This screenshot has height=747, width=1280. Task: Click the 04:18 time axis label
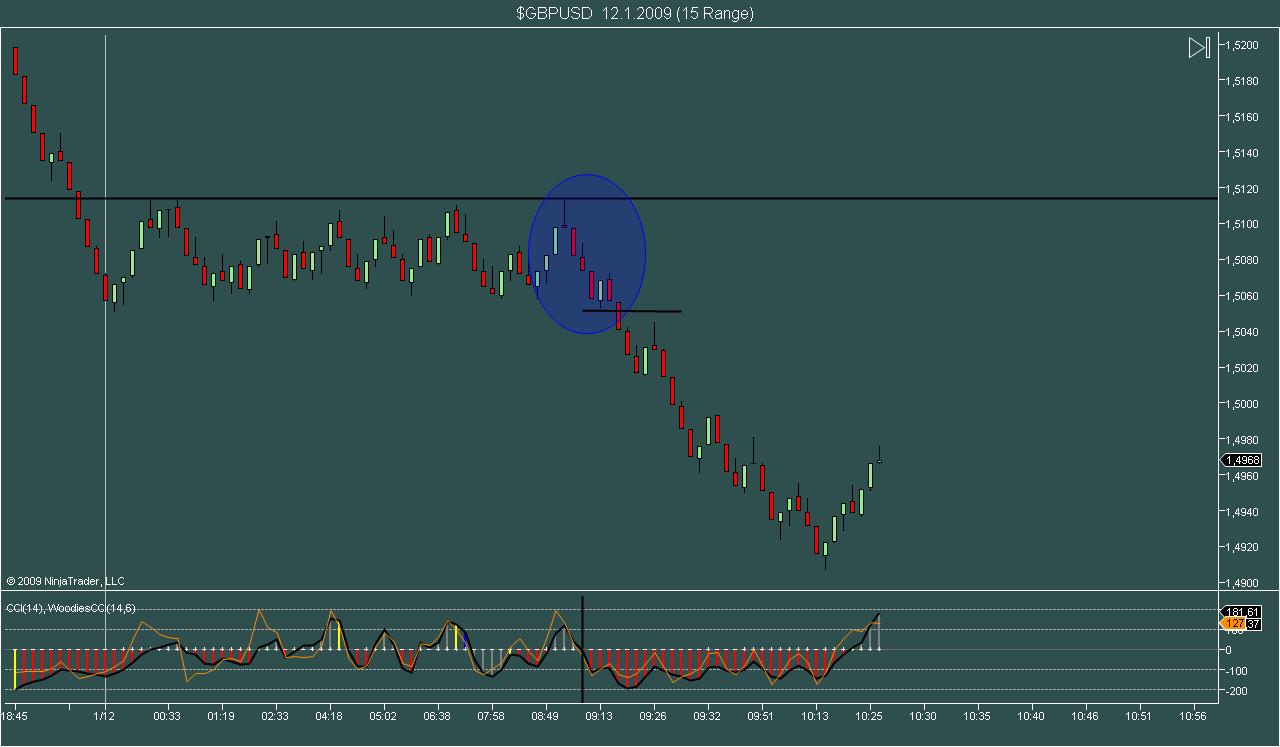pos(329,716)
